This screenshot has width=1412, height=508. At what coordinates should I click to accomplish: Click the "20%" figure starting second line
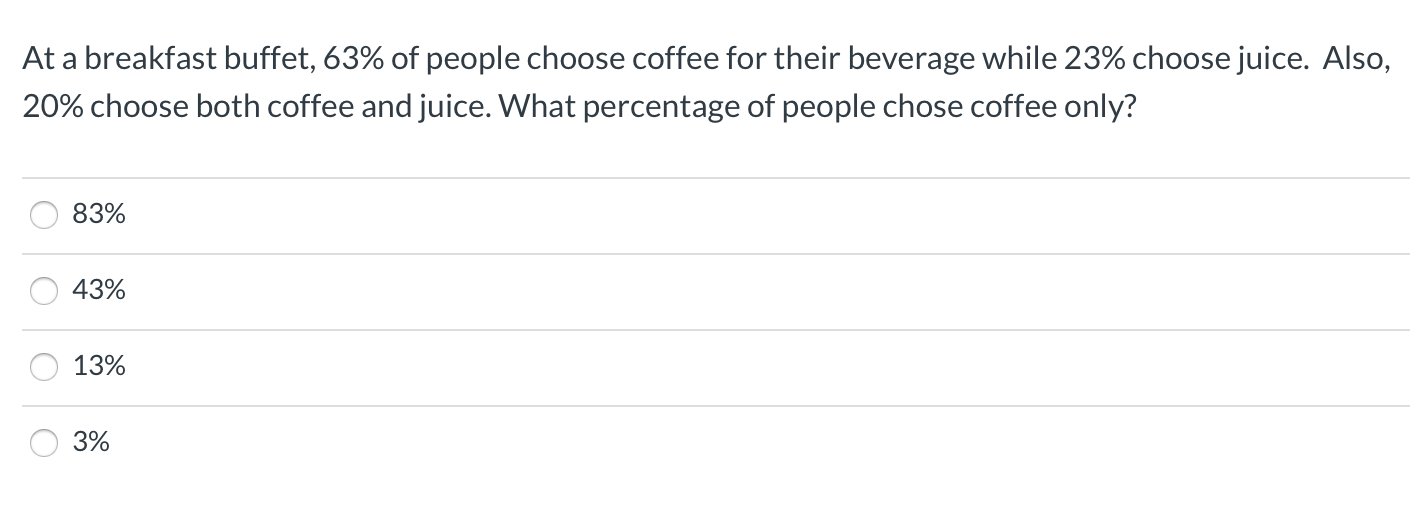point(54,108)
